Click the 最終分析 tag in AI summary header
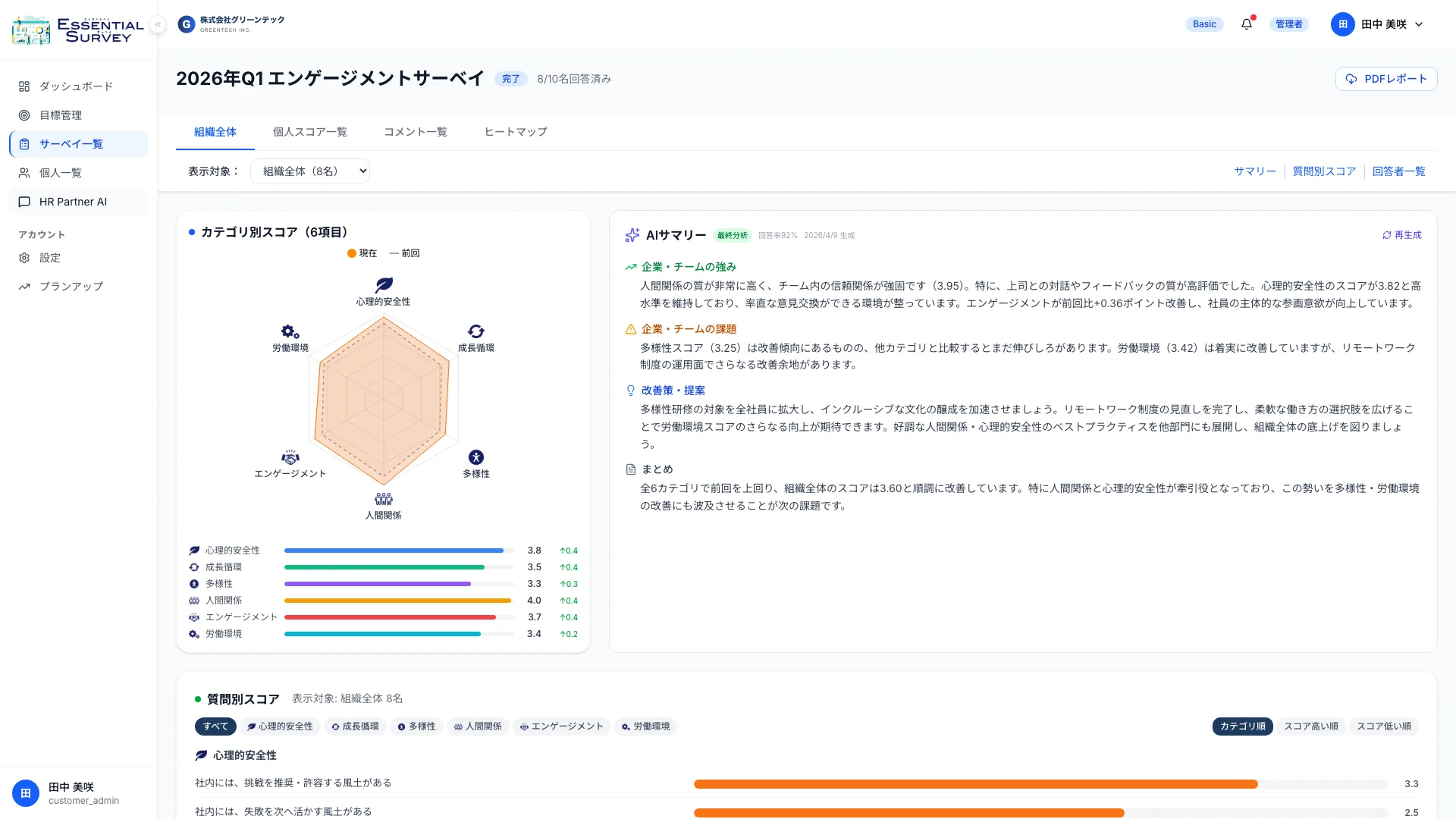Image resolution: width=1456 pixels, height=819 pixels. click(x=733, y=235)
